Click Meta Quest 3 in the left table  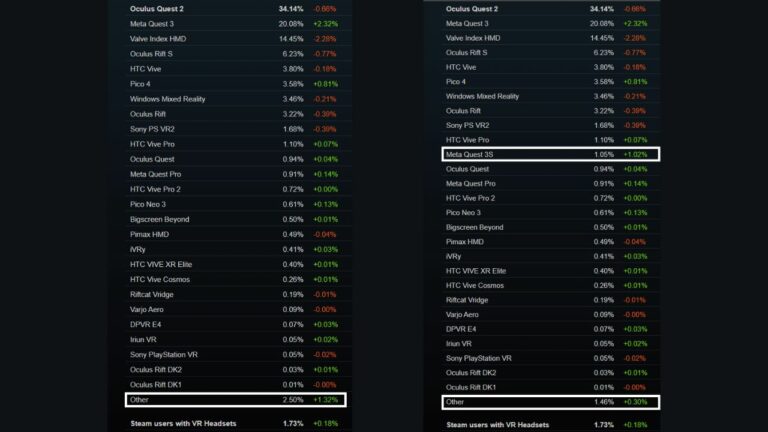click(154, 23)
